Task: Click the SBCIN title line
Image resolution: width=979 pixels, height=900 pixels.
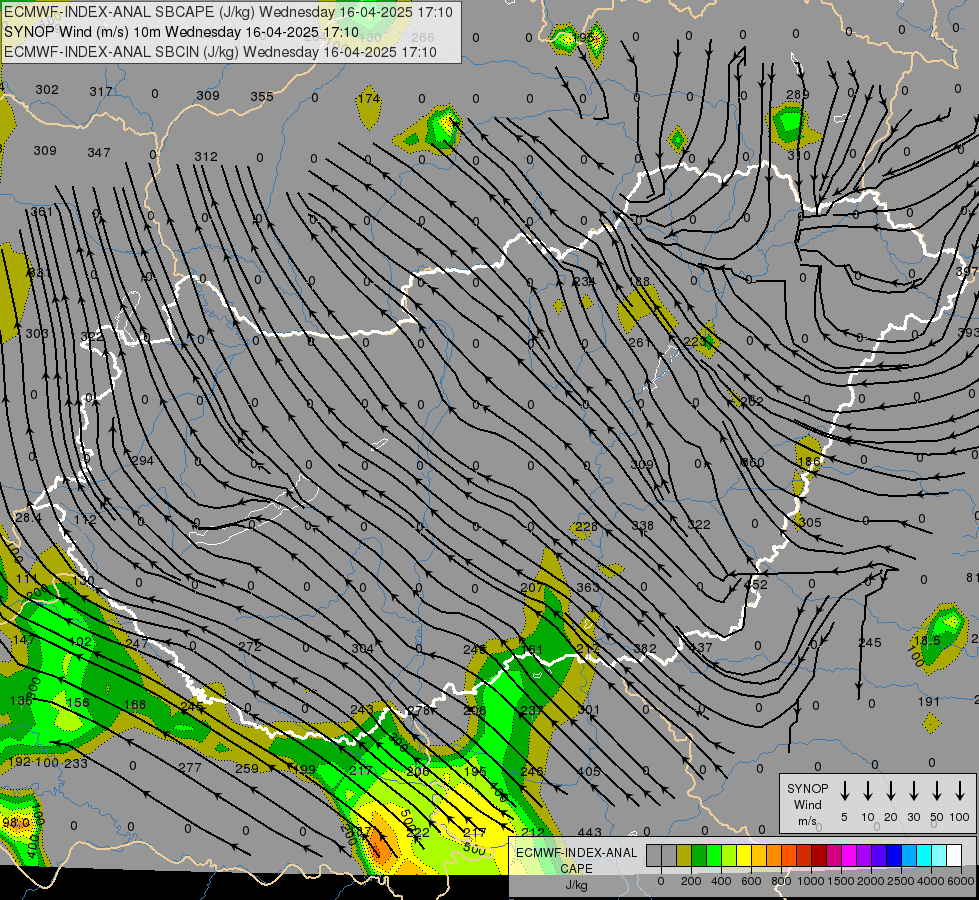Action: [x=220, y=52]
